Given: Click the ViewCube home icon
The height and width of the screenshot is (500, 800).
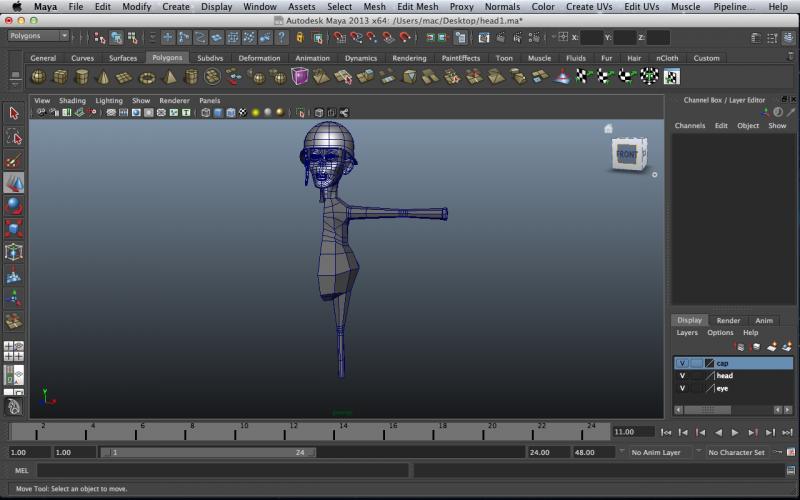Looking at the screenshot, I should (607, 128).
